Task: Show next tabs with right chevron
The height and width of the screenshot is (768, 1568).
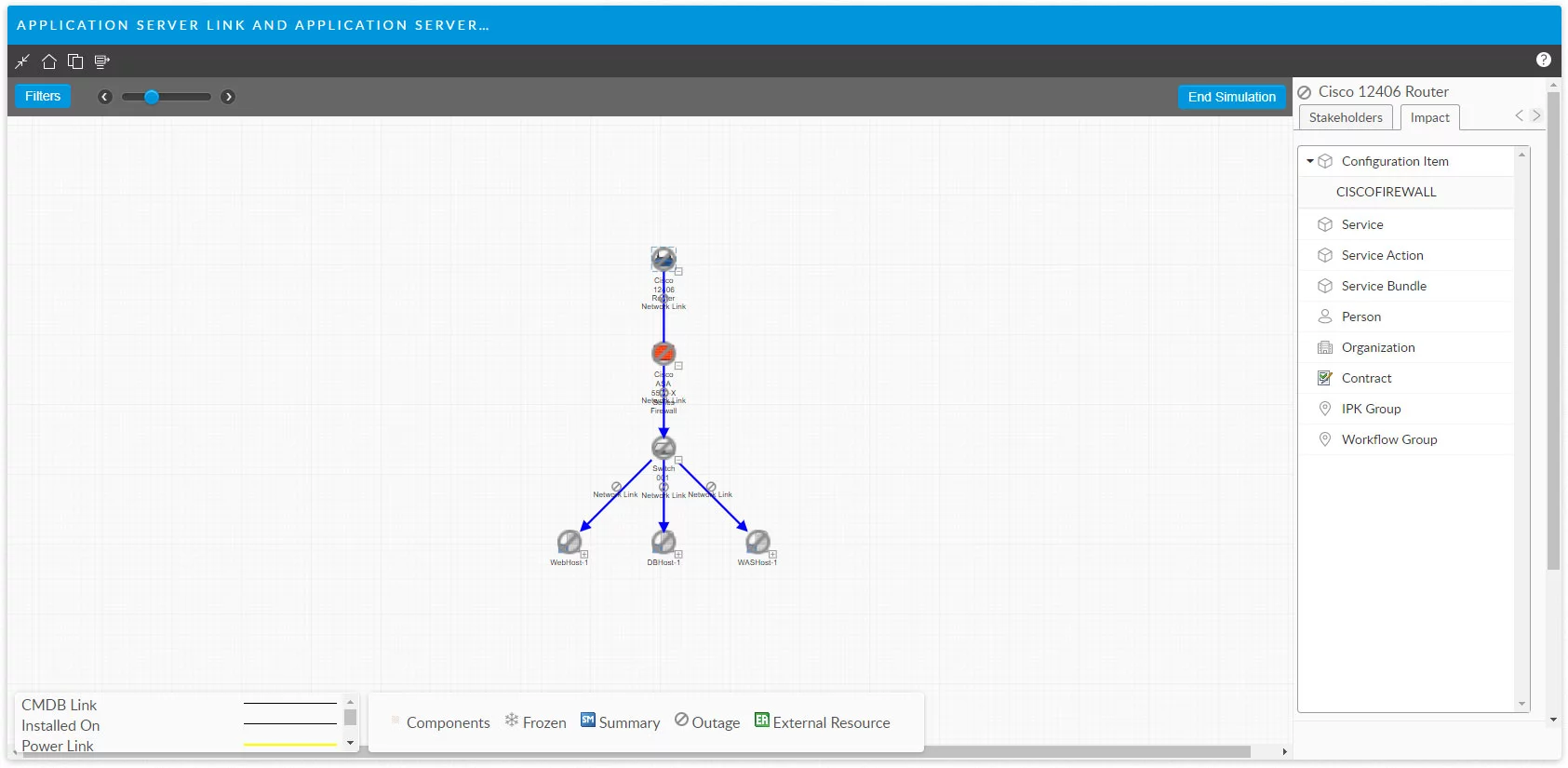Action: click(1536, 115)
